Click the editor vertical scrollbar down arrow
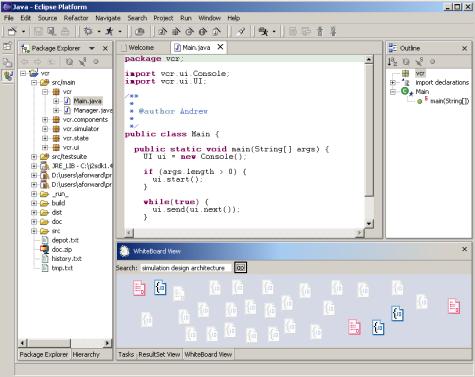 tap(369, 224)
